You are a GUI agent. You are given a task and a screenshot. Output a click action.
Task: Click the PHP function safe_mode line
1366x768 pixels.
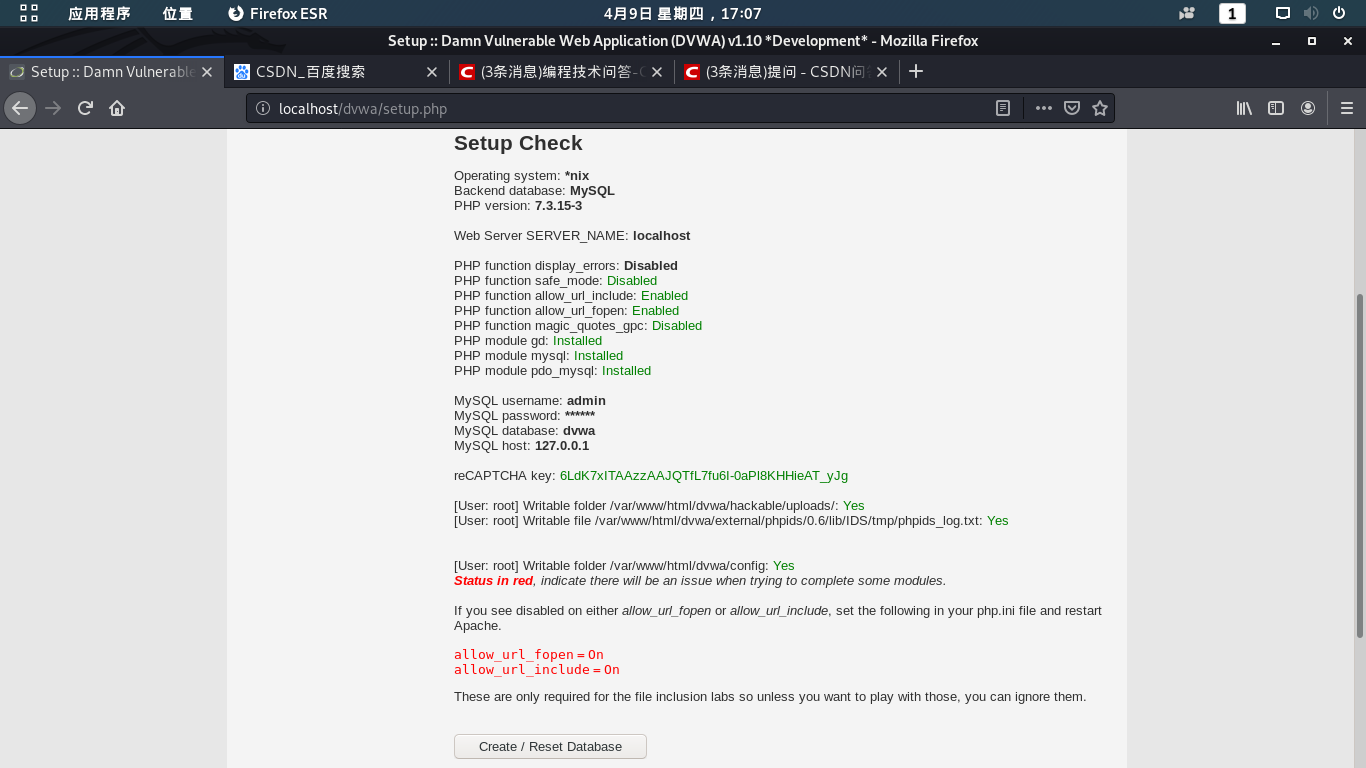click(555, 281)
